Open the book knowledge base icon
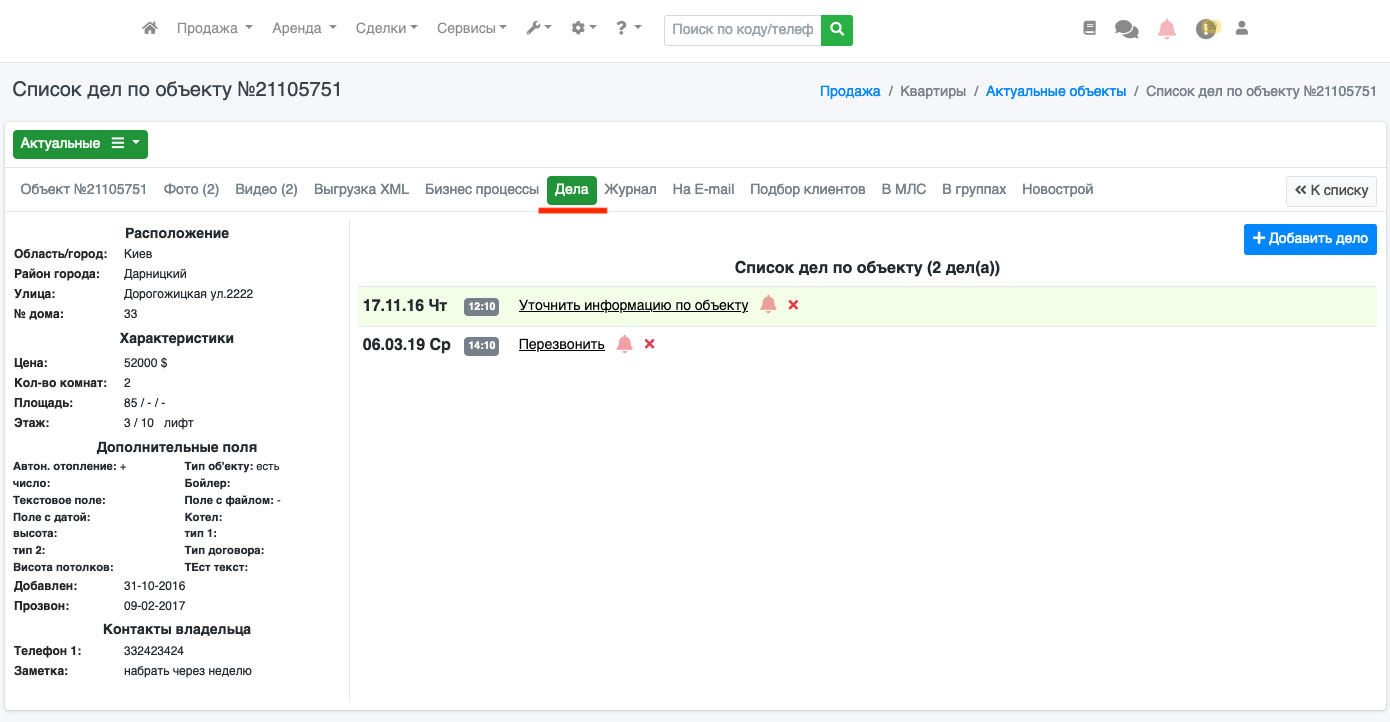The height and width of the screenshot is (722, 1390). (1090, 29)
